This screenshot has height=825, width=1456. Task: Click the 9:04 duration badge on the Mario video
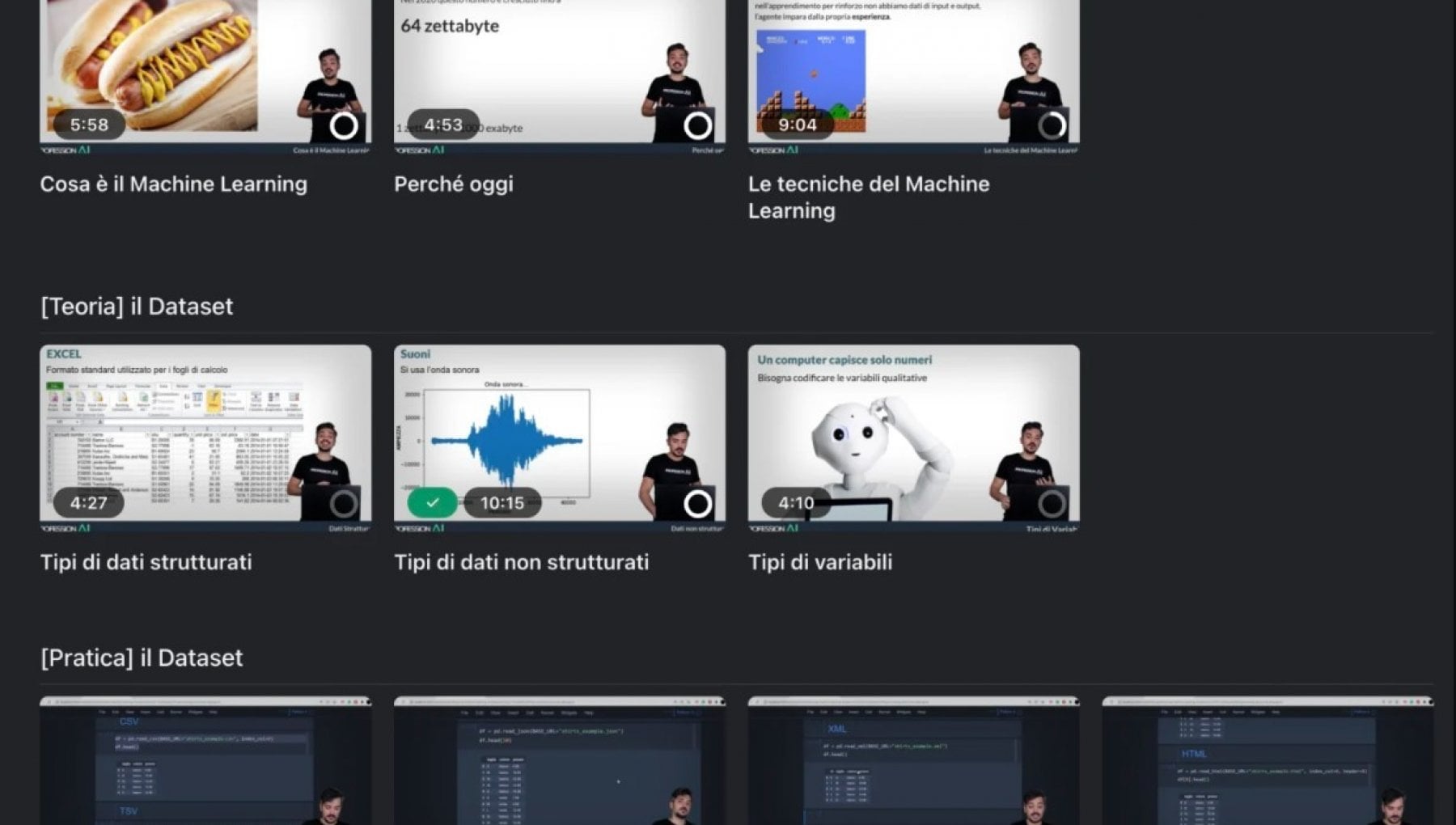coord(797,125)
